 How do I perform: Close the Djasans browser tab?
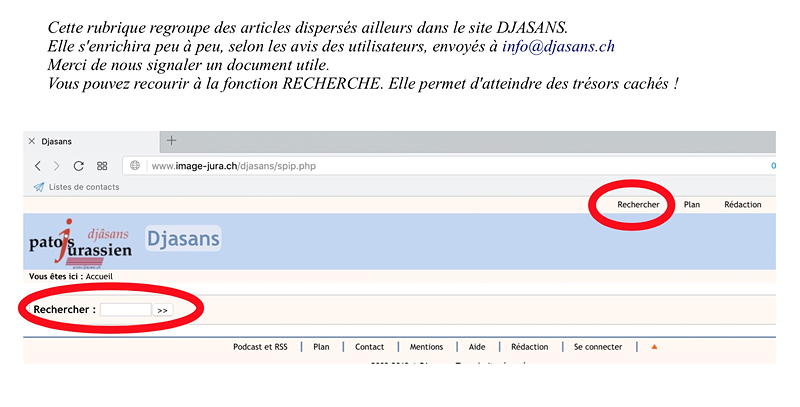tap(32, 141)
